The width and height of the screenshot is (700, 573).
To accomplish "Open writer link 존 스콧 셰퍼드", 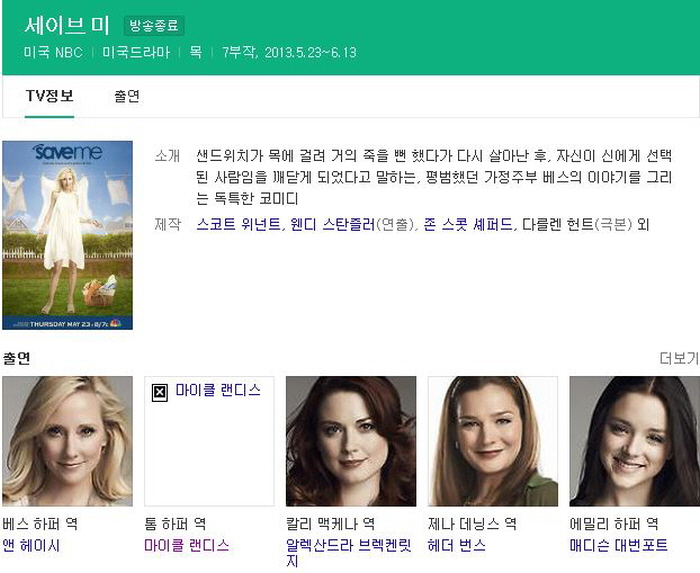I will [x=468, y=224].
